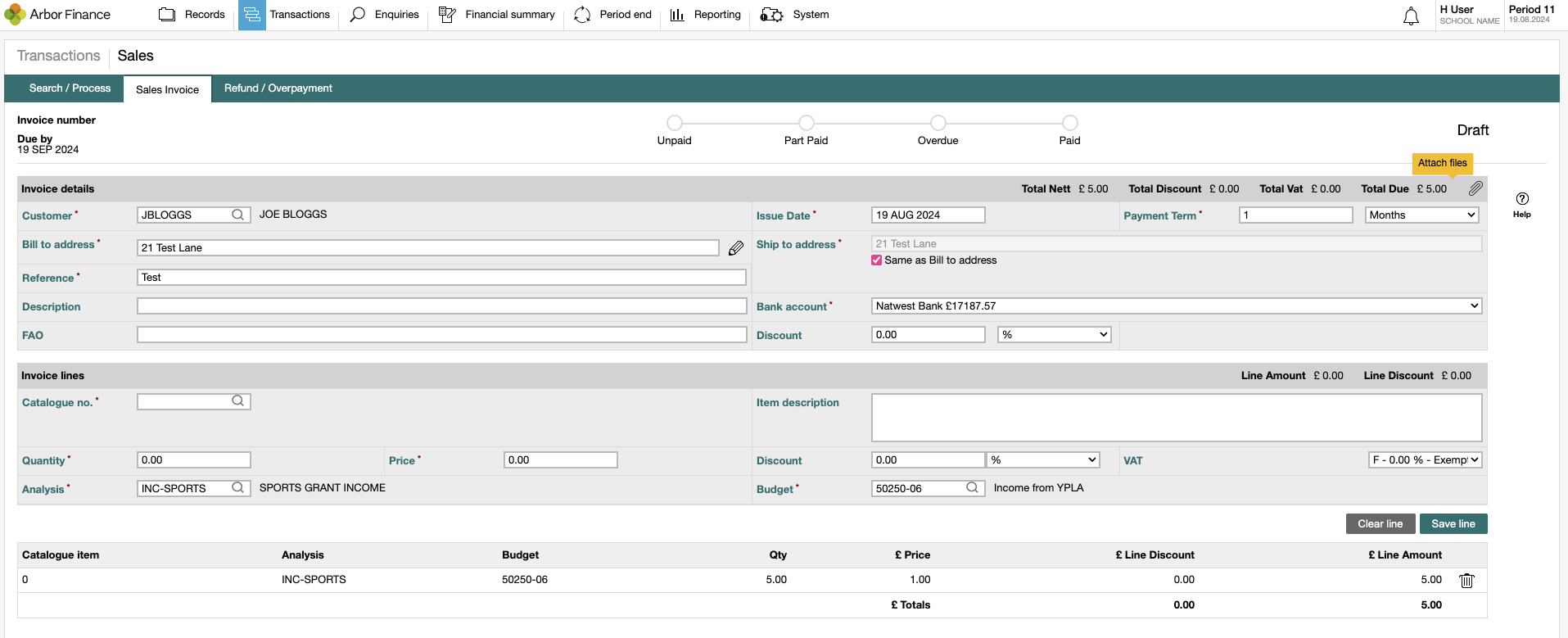This screenshot has width=1568, height=638.
Task: Click the Customer lookup magnifier icon
Action: [237, 215]
